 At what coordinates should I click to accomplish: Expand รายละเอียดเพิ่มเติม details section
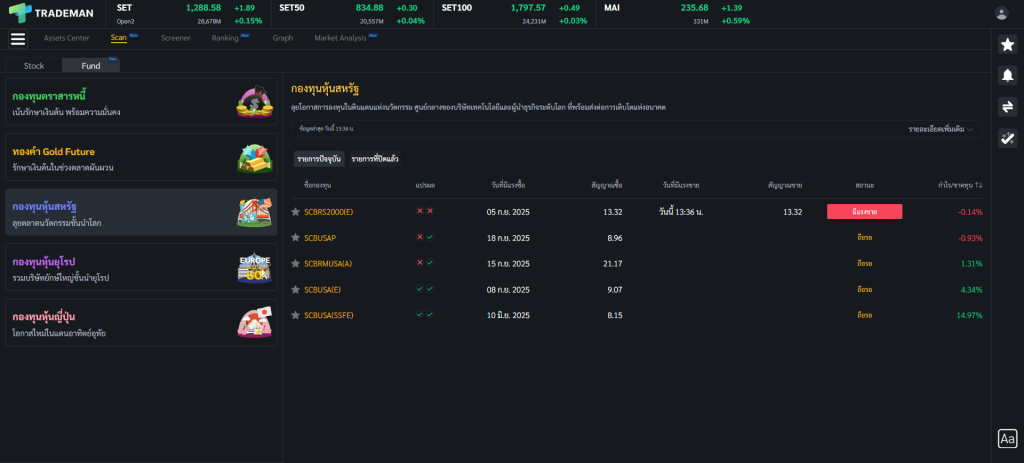click(941, 130)
